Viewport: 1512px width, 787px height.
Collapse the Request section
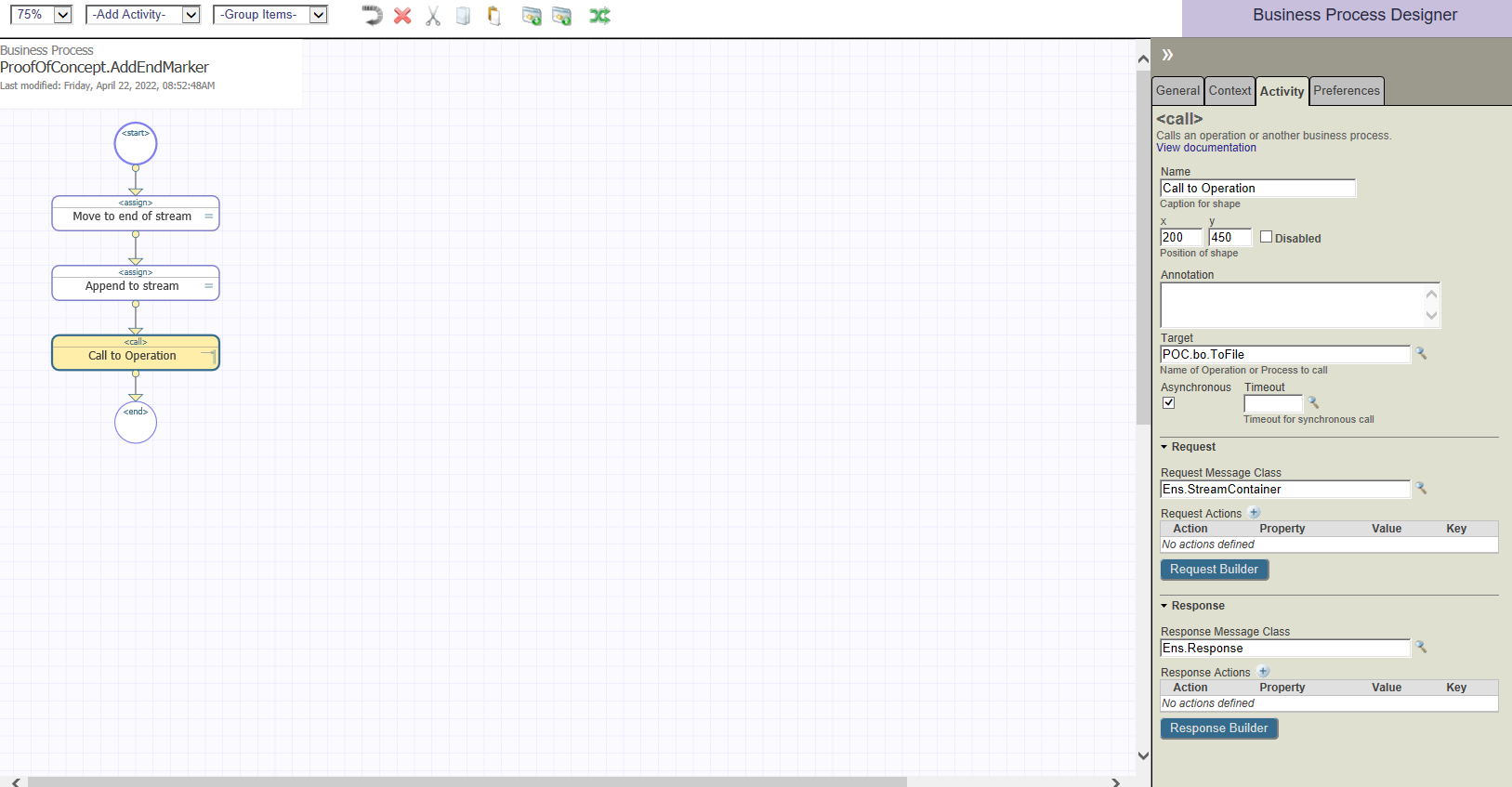(1164, 447)
